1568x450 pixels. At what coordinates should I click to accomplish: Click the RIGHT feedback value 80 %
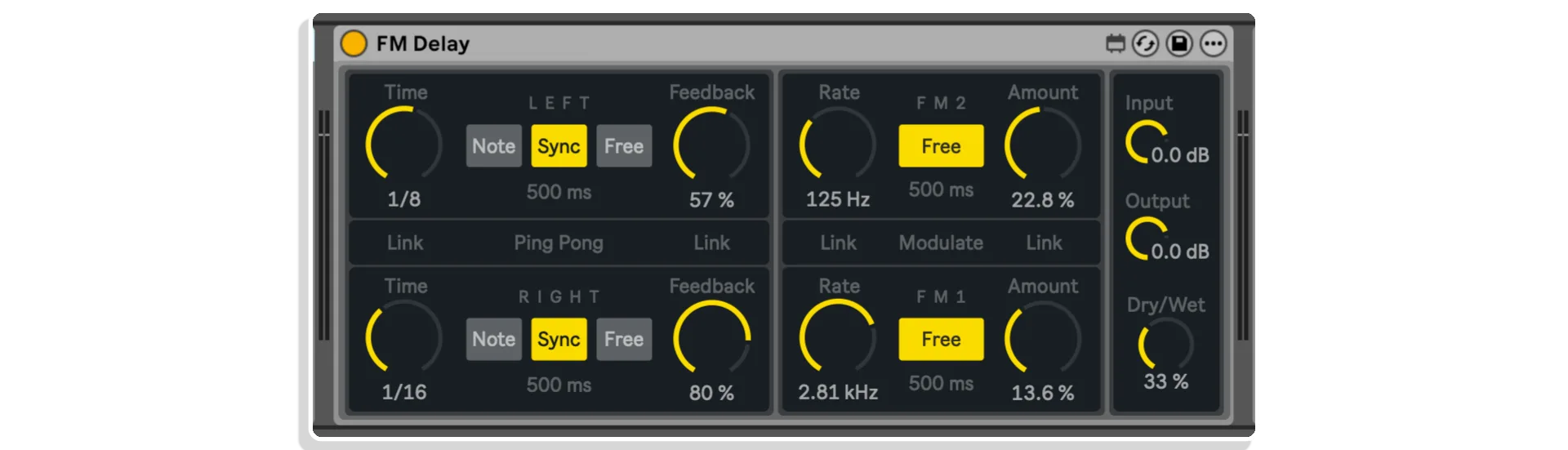(x=711, y=393)
